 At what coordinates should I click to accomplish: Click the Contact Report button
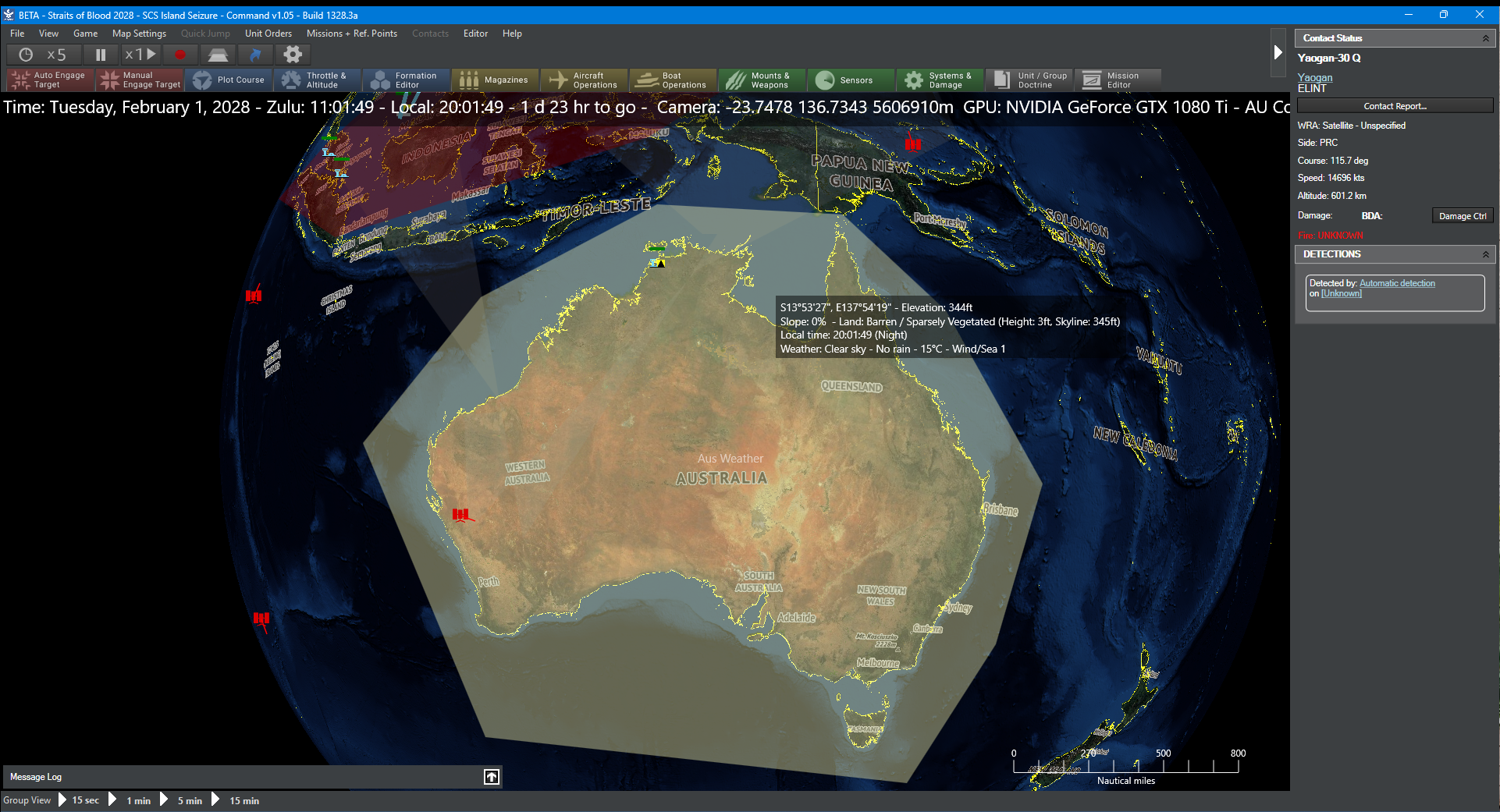(1395, 106)
